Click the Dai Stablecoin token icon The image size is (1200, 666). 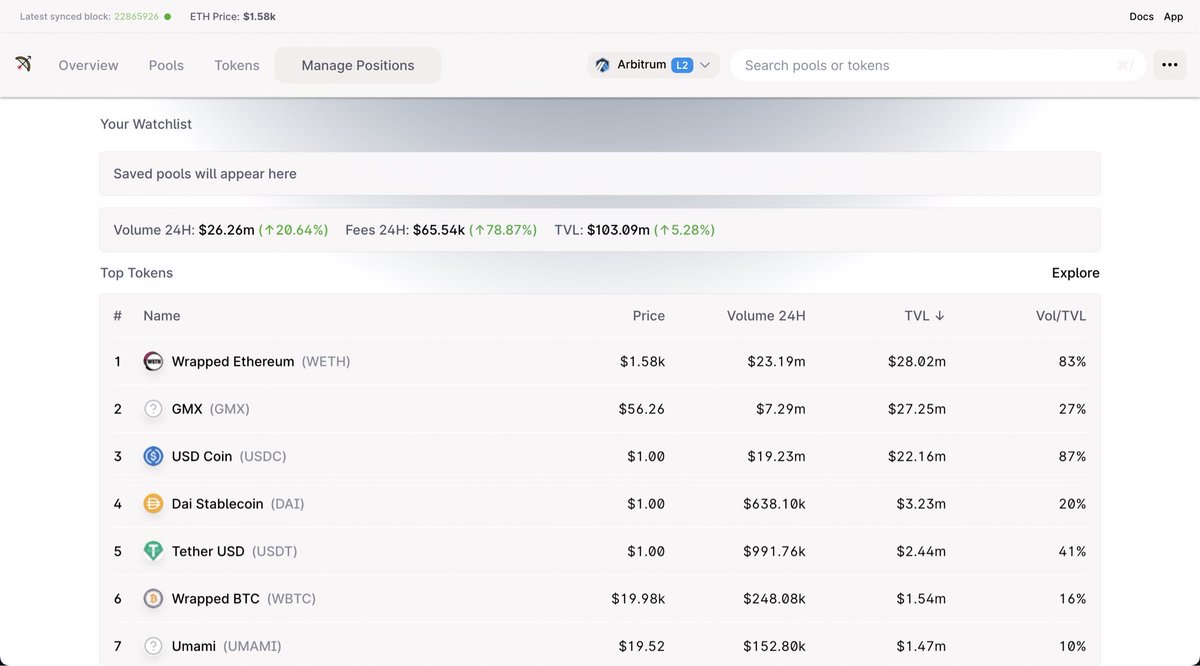click(153, 504)
